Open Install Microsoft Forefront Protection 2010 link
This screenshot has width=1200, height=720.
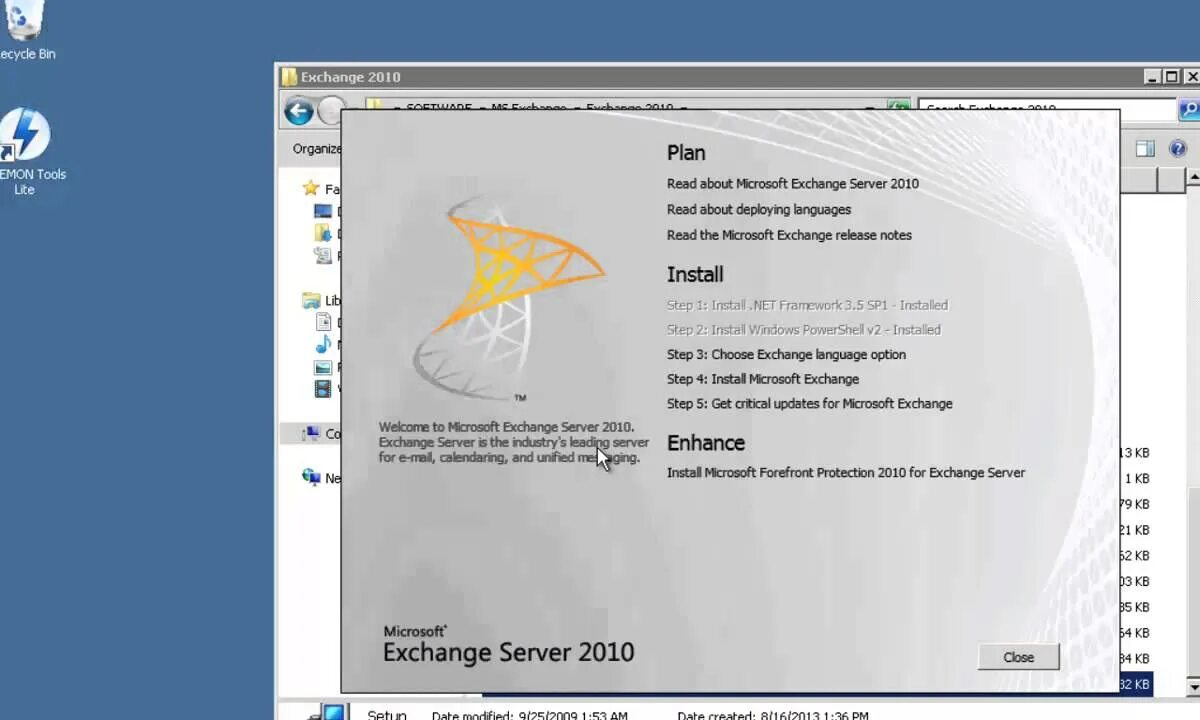click(x=846, y=473)
